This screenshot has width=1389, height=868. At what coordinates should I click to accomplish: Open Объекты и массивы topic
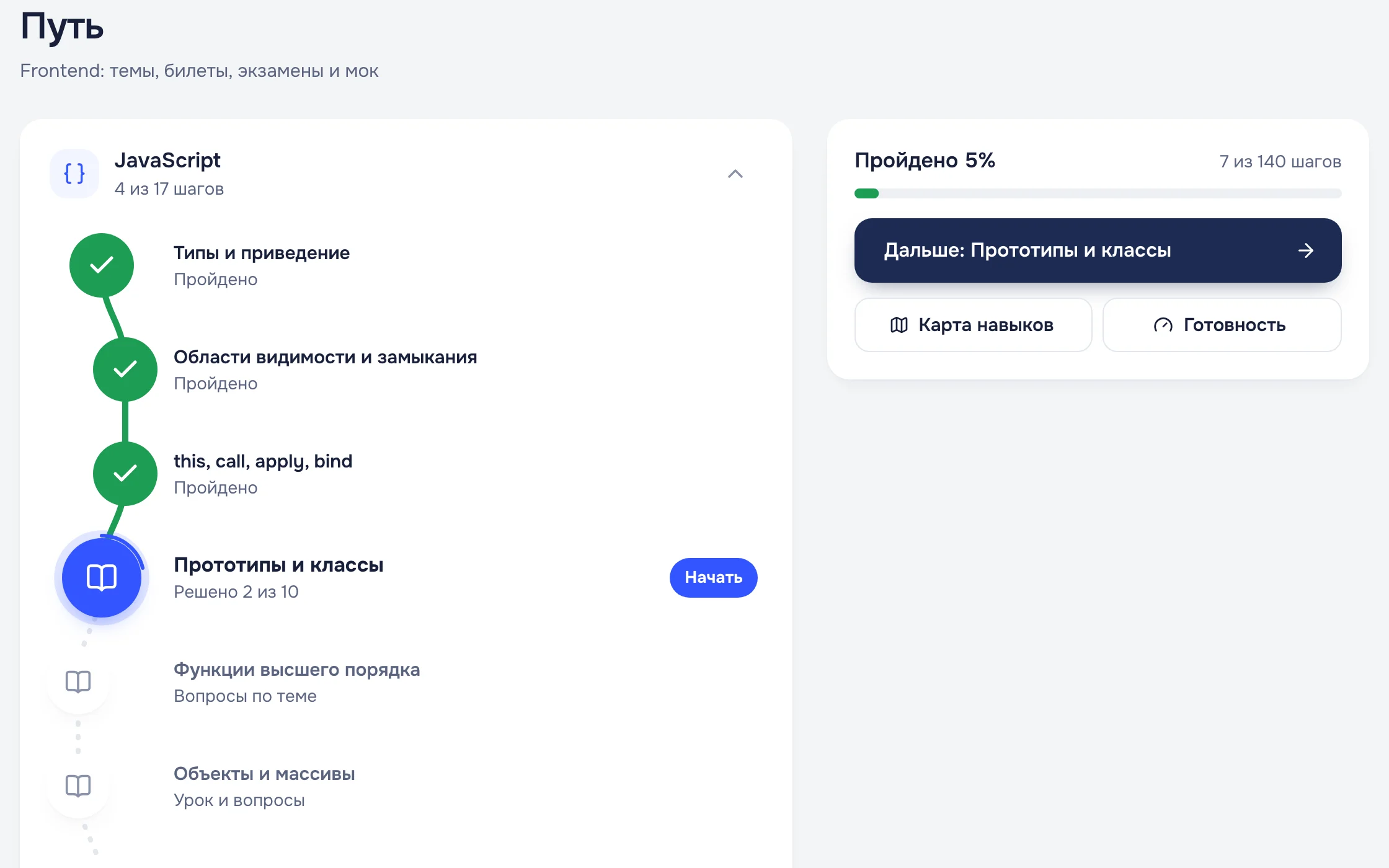264,774
